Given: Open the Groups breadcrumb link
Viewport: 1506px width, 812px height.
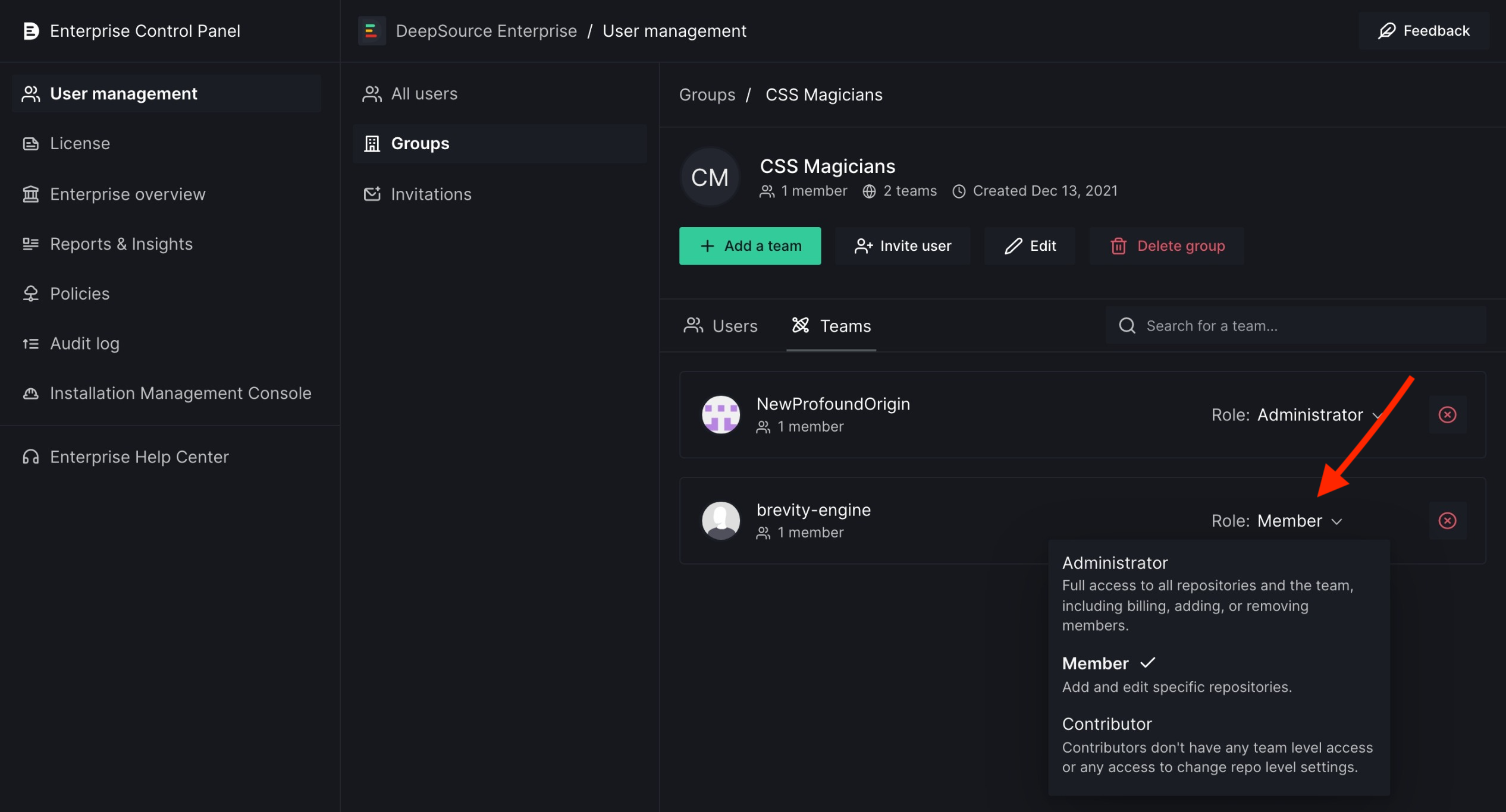Looking at the screenshot, I should [707, 94].
